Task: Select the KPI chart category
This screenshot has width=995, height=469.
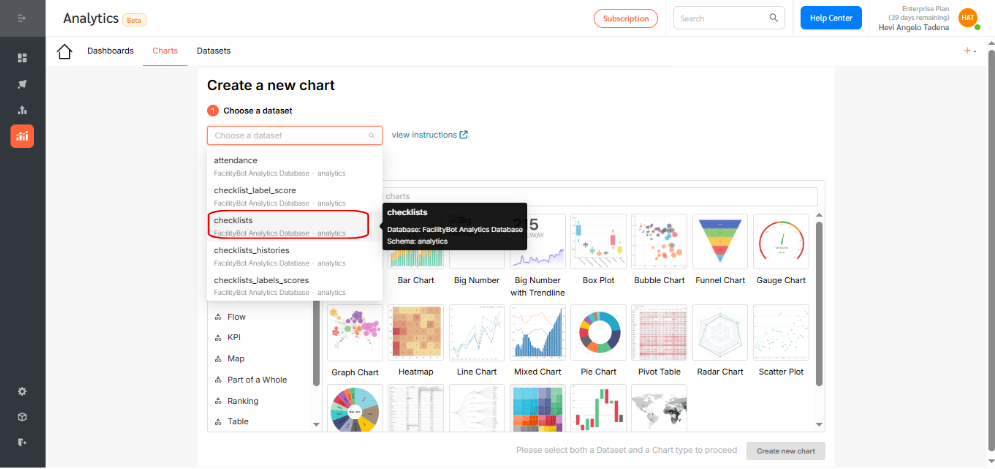Action: [234, 338]
